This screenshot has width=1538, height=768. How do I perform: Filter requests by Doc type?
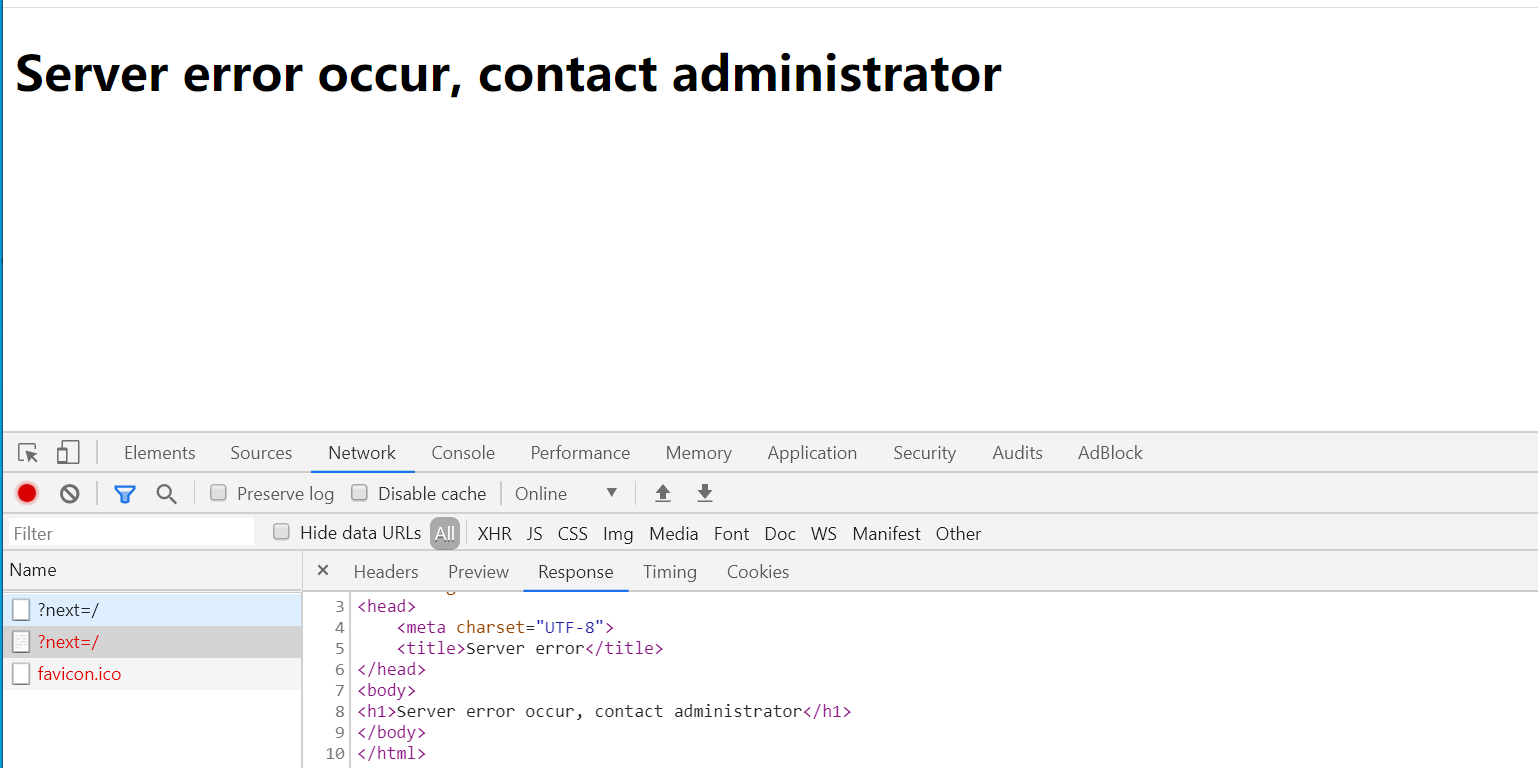tap(780, 533)
